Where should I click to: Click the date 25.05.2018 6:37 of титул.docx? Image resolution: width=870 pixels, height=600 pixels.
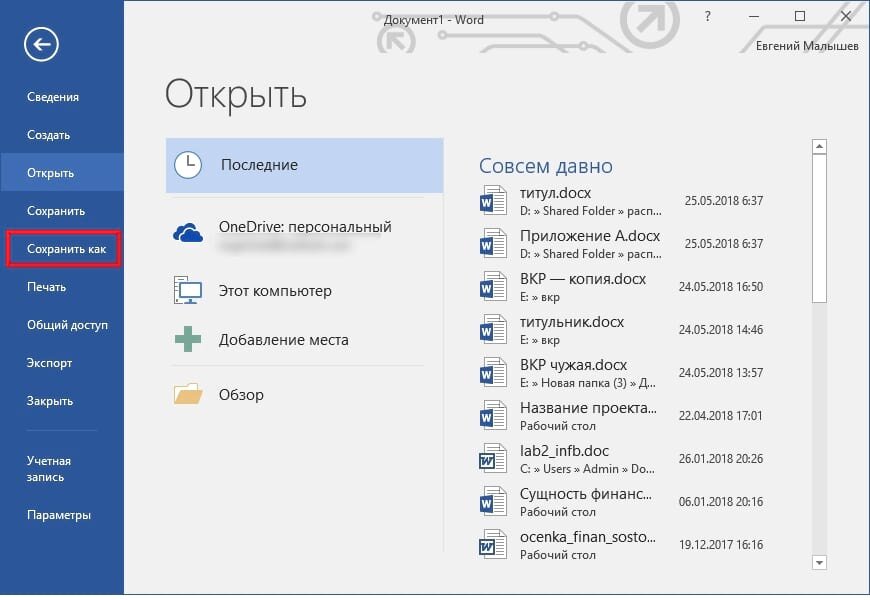[724, 200]
